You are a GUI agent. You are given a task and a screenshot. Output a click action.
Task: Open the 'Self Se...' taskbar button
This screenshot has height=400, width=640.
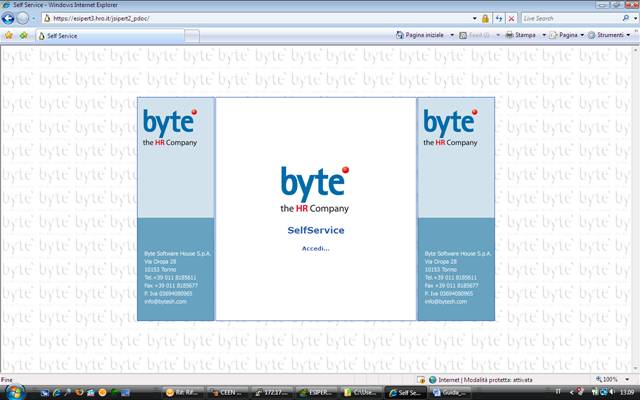(405, 393)
